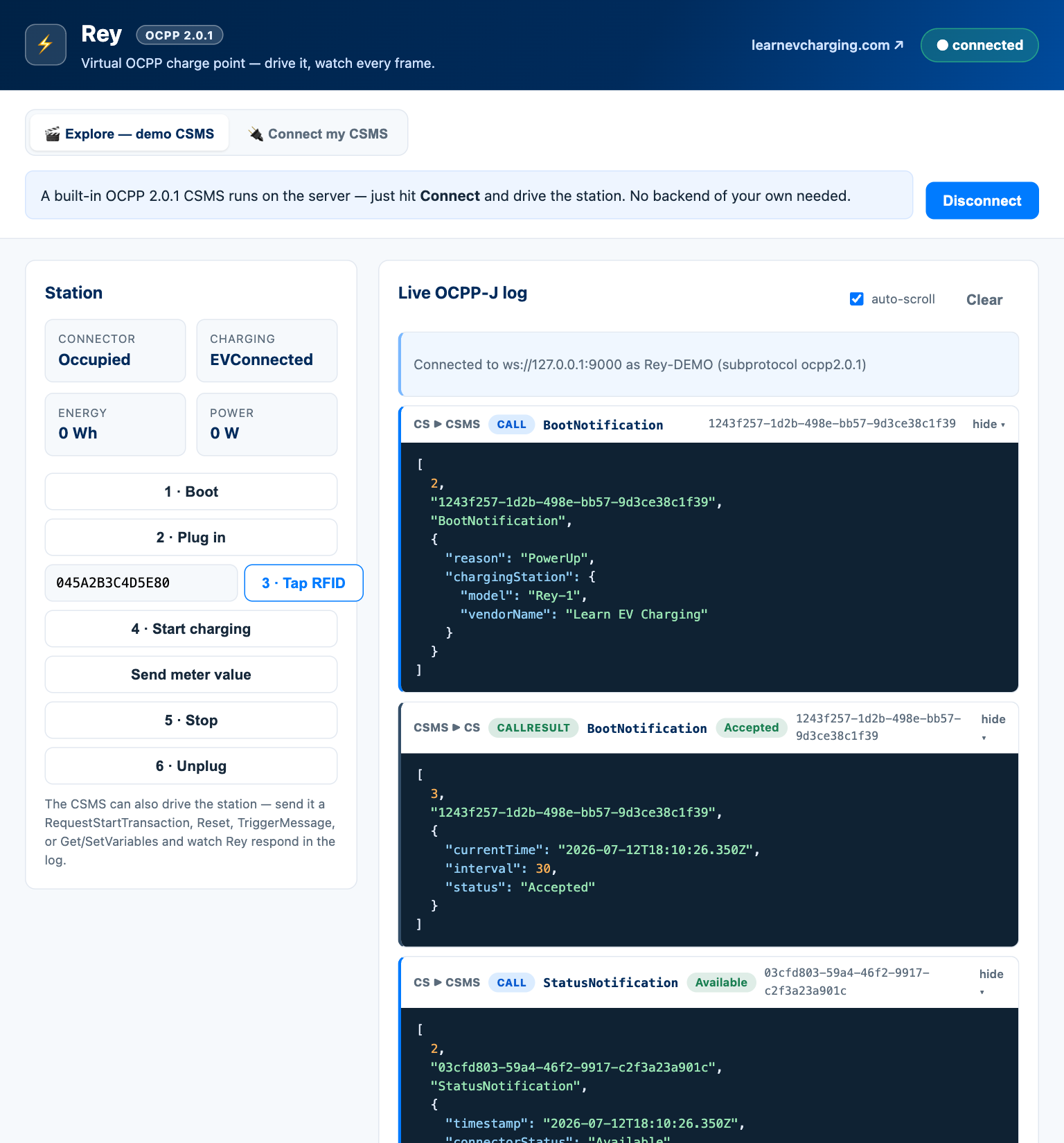This screenshot has width=1064, height=1143.
Task: Click the 4 · Start charging button
Action: tap(191, 629)
